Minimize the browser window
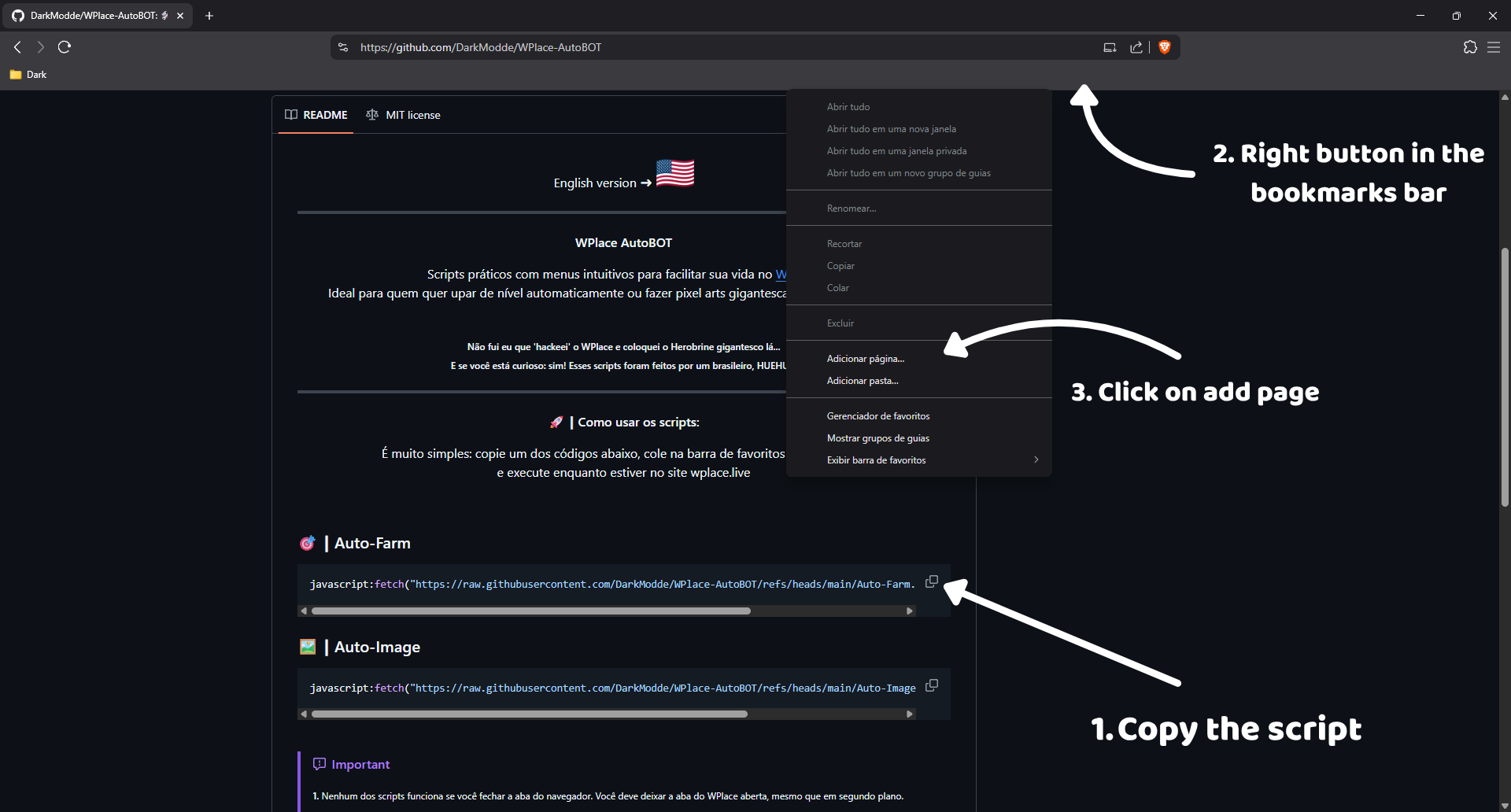This screenshot has height=812, width=1511. pyautogui.click(x=1420, y=16)
